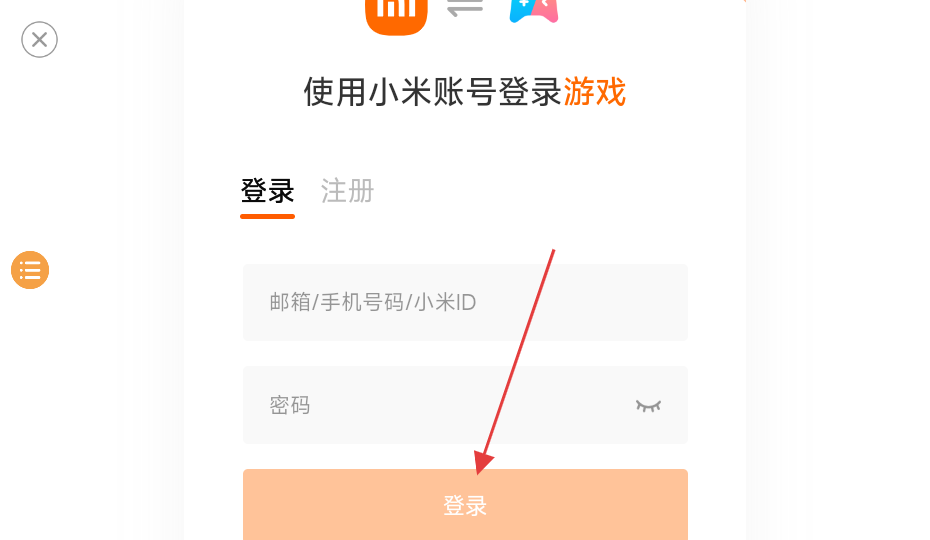Viewport: 930px width, 540px height.
Task: Click the 使用小米账号登录 heading text
Action: click(x=432, y=92)
